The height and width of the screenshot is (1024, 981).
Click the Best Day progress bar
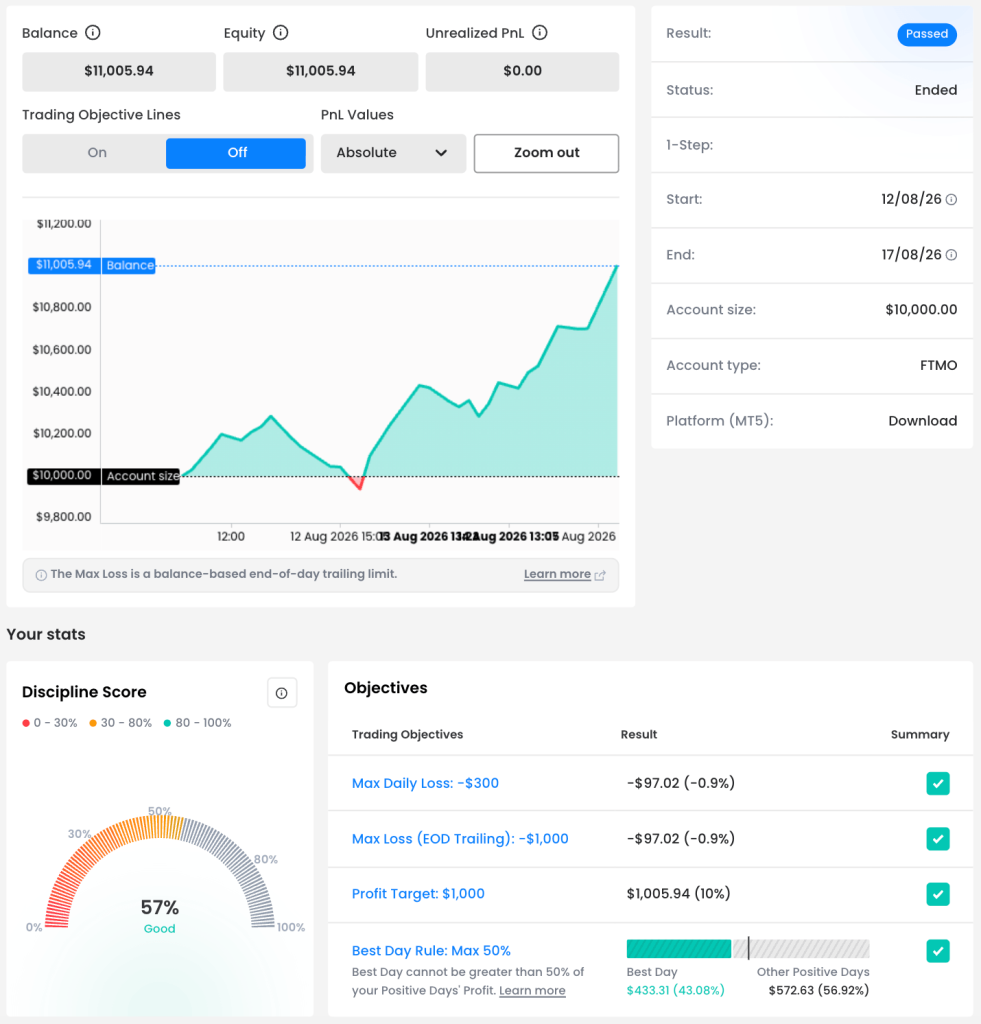click(748, 948)
